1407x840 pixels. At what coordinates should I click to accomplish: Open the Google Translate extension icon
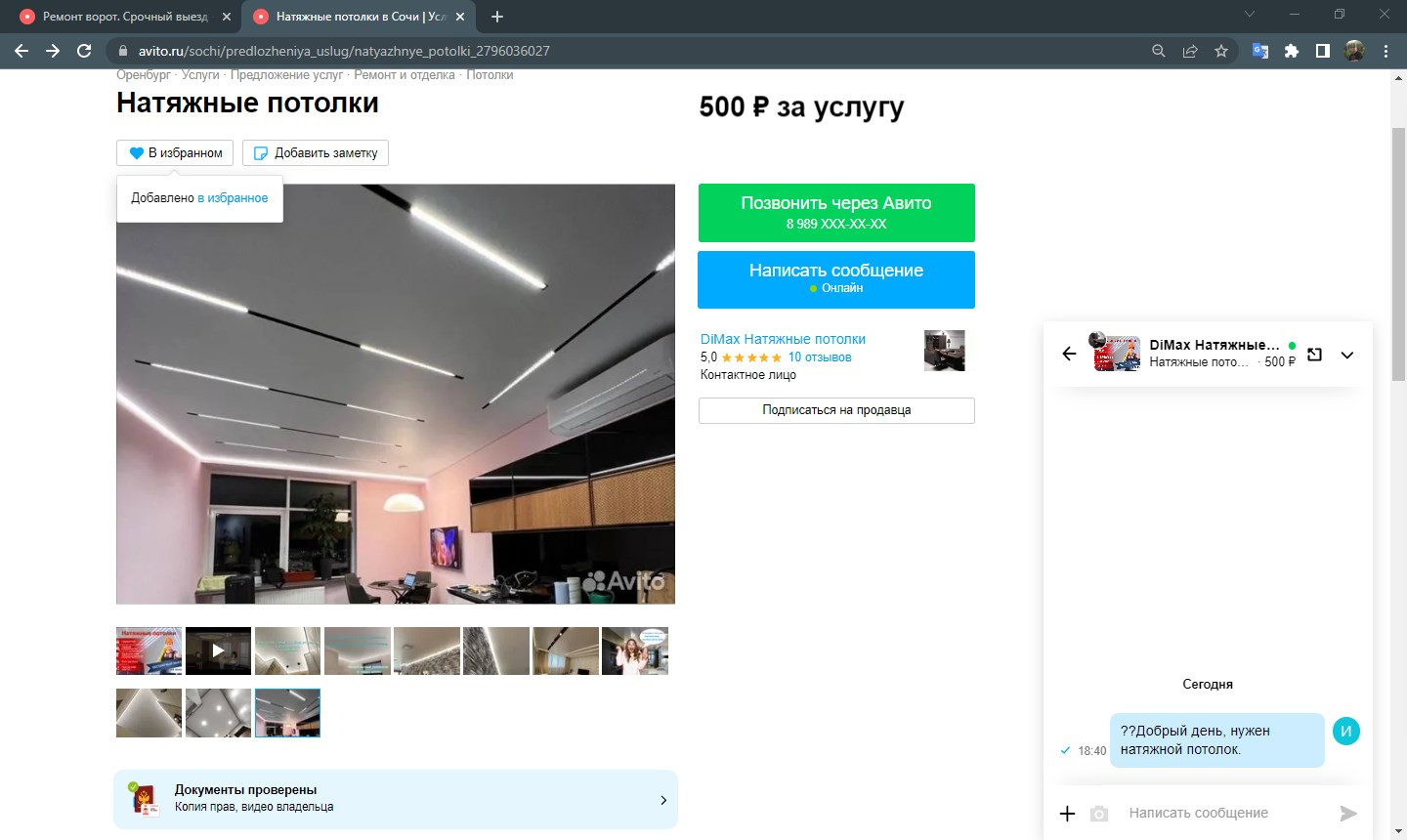[1260, 51]
